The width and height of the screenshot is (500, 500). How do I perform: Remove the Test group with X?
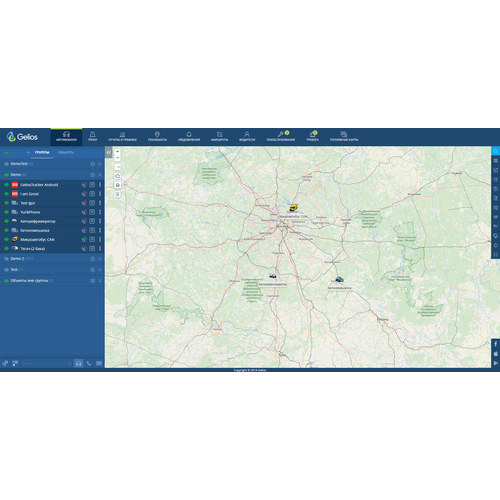pos(100,270)
